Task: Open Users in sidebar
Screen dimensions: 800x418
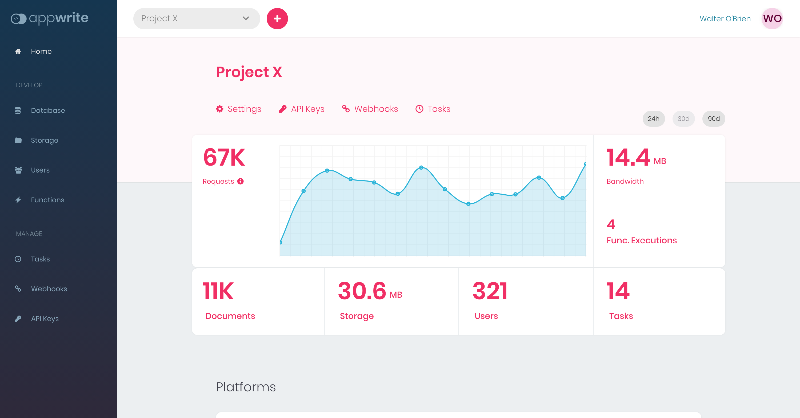Action: [x=40, y=170]
